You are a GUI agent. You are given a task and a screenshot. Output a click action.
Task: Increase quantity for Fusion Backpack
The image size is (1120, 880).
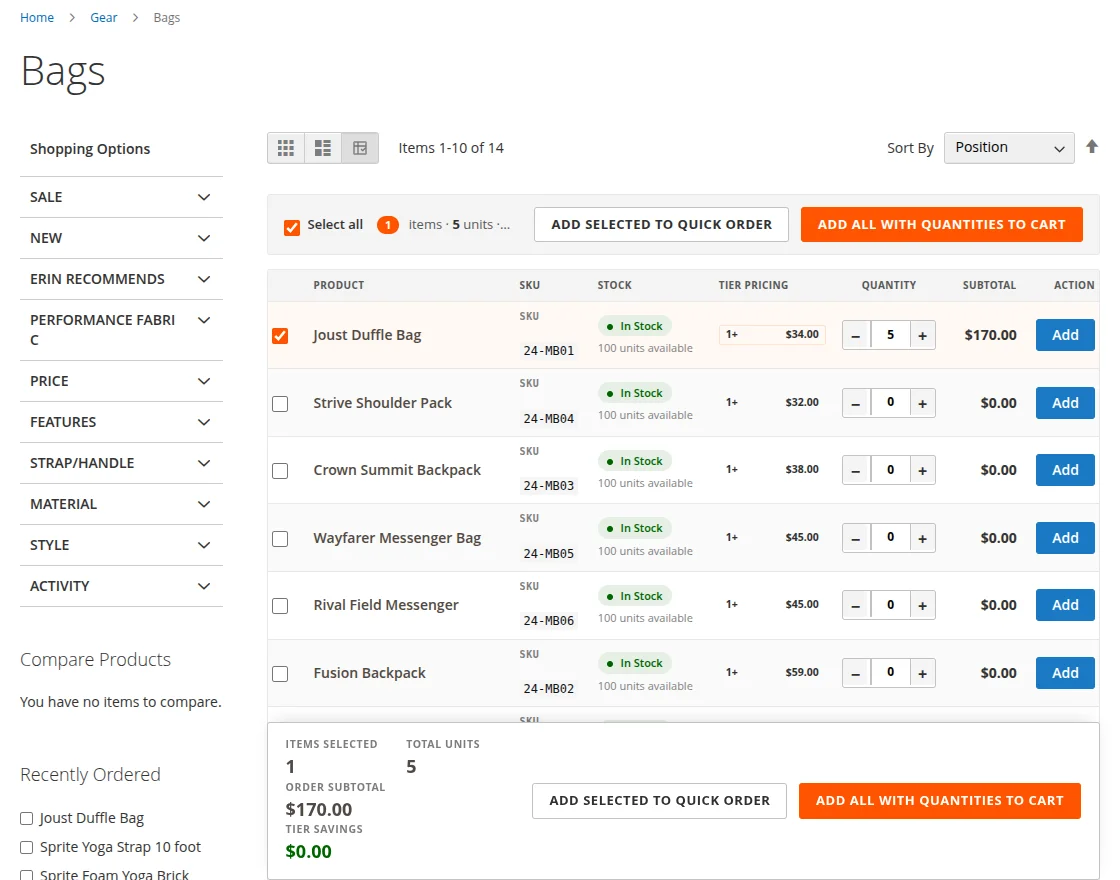pyautogui.click(x=922, y=673)
